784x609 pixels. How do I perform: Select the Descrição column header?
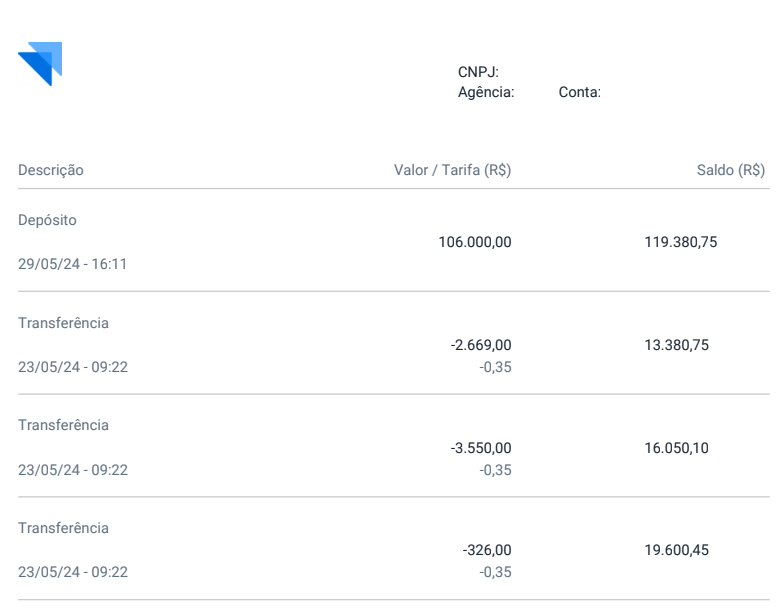point(50,170)
